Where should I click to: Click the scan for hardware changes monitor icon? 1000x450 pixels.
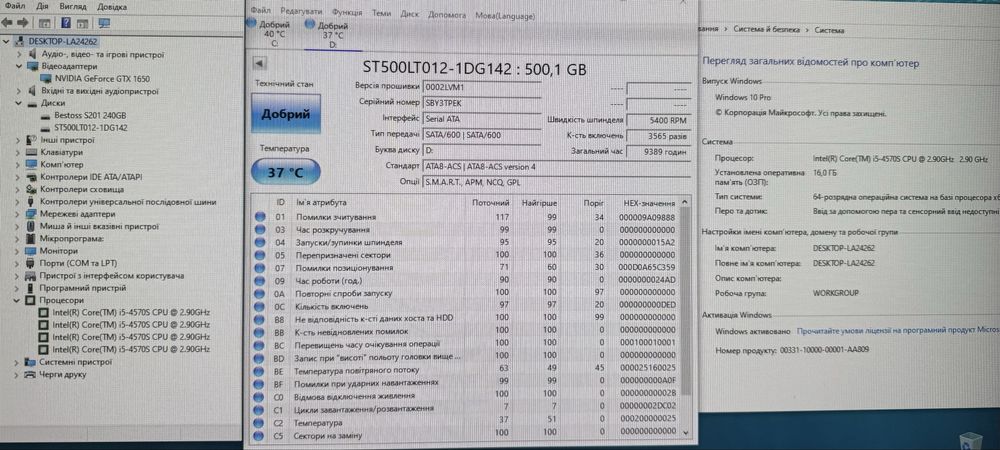[105, 24]
